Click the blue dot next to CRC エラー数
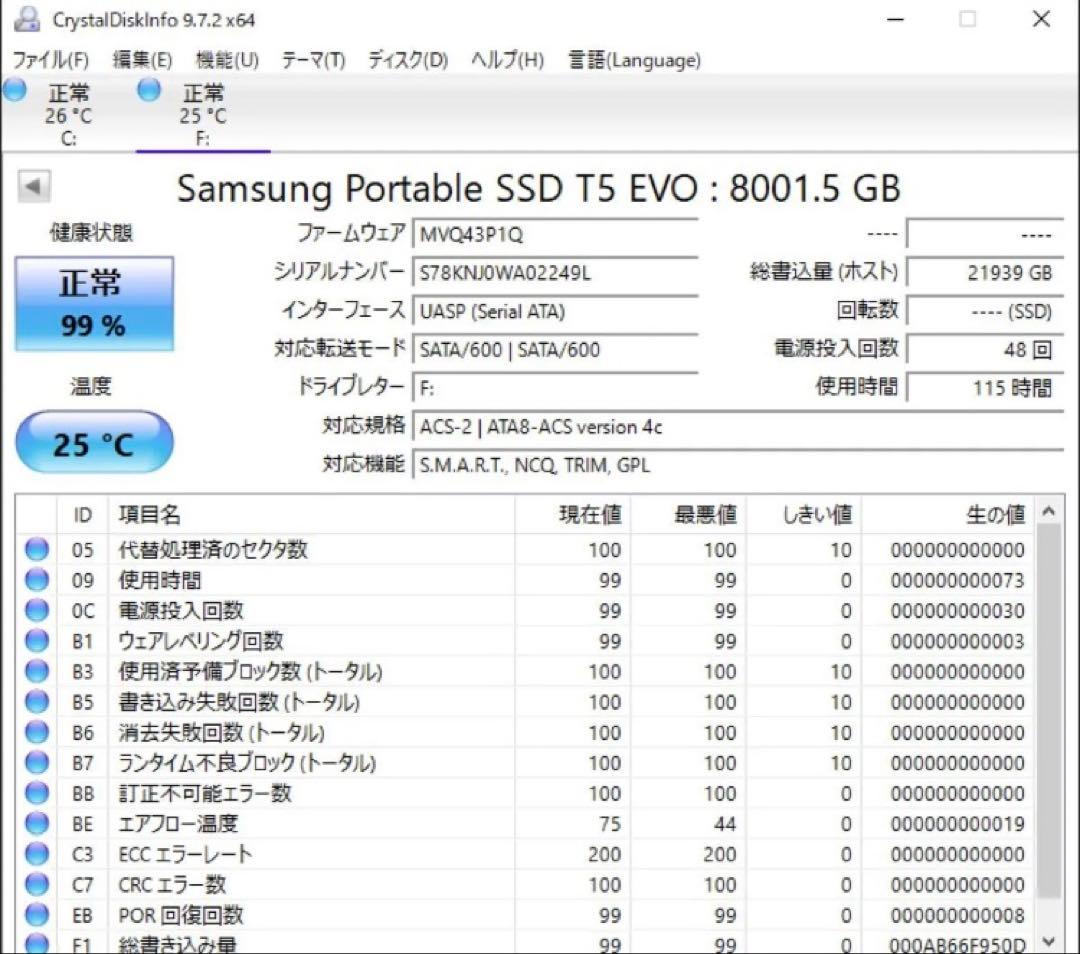The height and width of the screenshot is (954, 1080). tap(36, 885)
